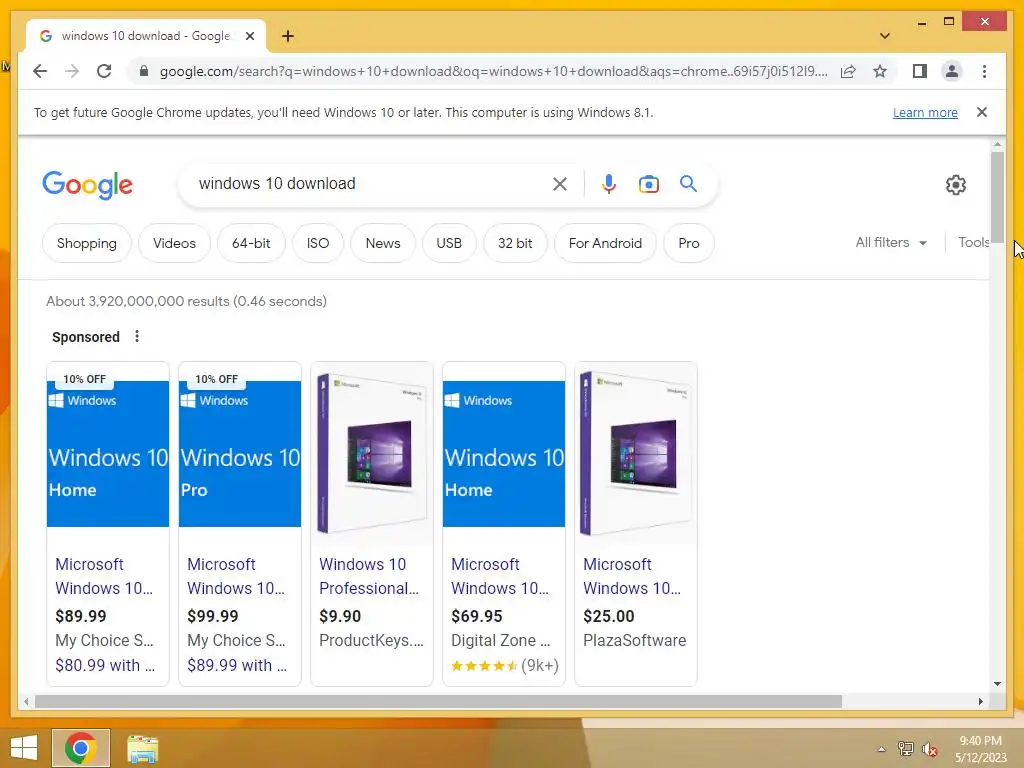The image size is (1024, 768).
Task: Click the Learn more link
Action: click(x=925, y=112)
